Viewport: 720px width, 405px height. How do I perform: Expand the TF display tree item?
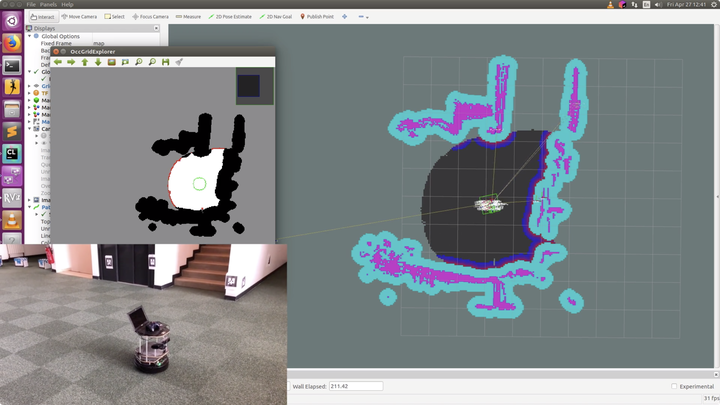coord(29,93)
